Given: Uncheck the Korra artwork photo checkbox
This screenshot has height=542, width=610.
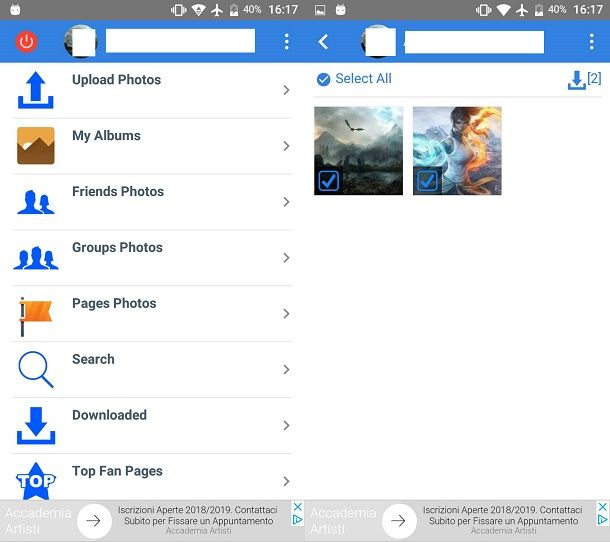Looking at the screenshot, I should [427, 181].
